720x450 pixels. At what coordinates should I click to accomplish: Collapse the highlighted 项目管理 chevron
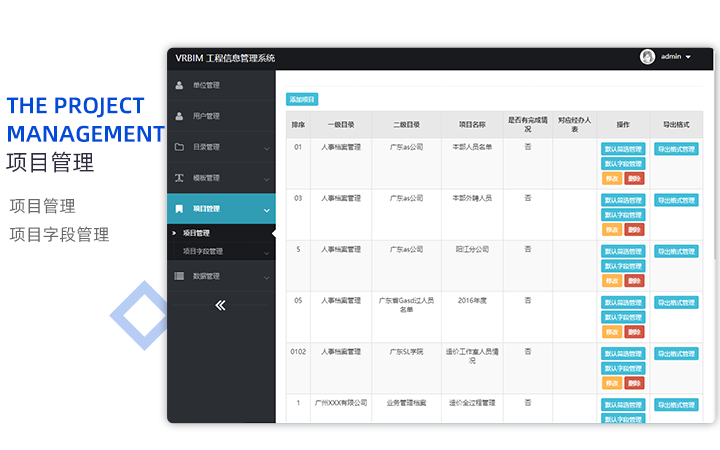267,210
